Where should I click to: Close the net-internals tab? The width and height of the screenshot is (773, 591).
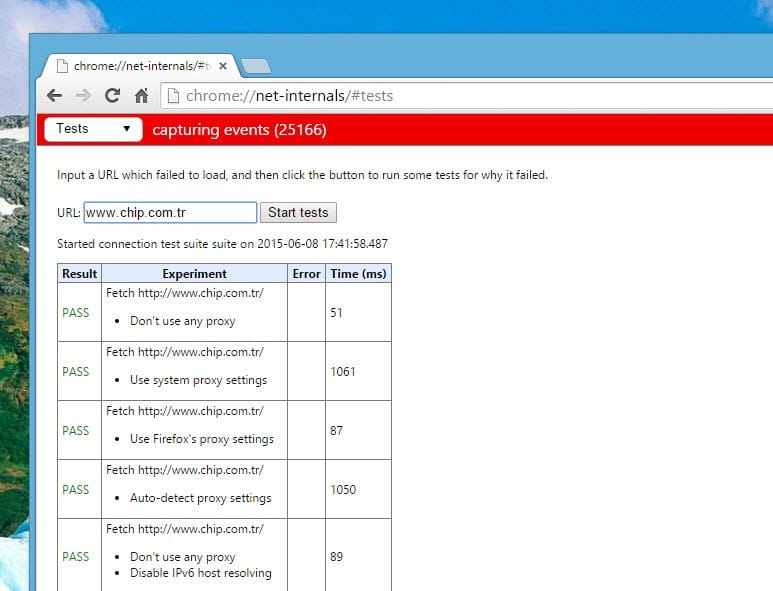point(223,66)
